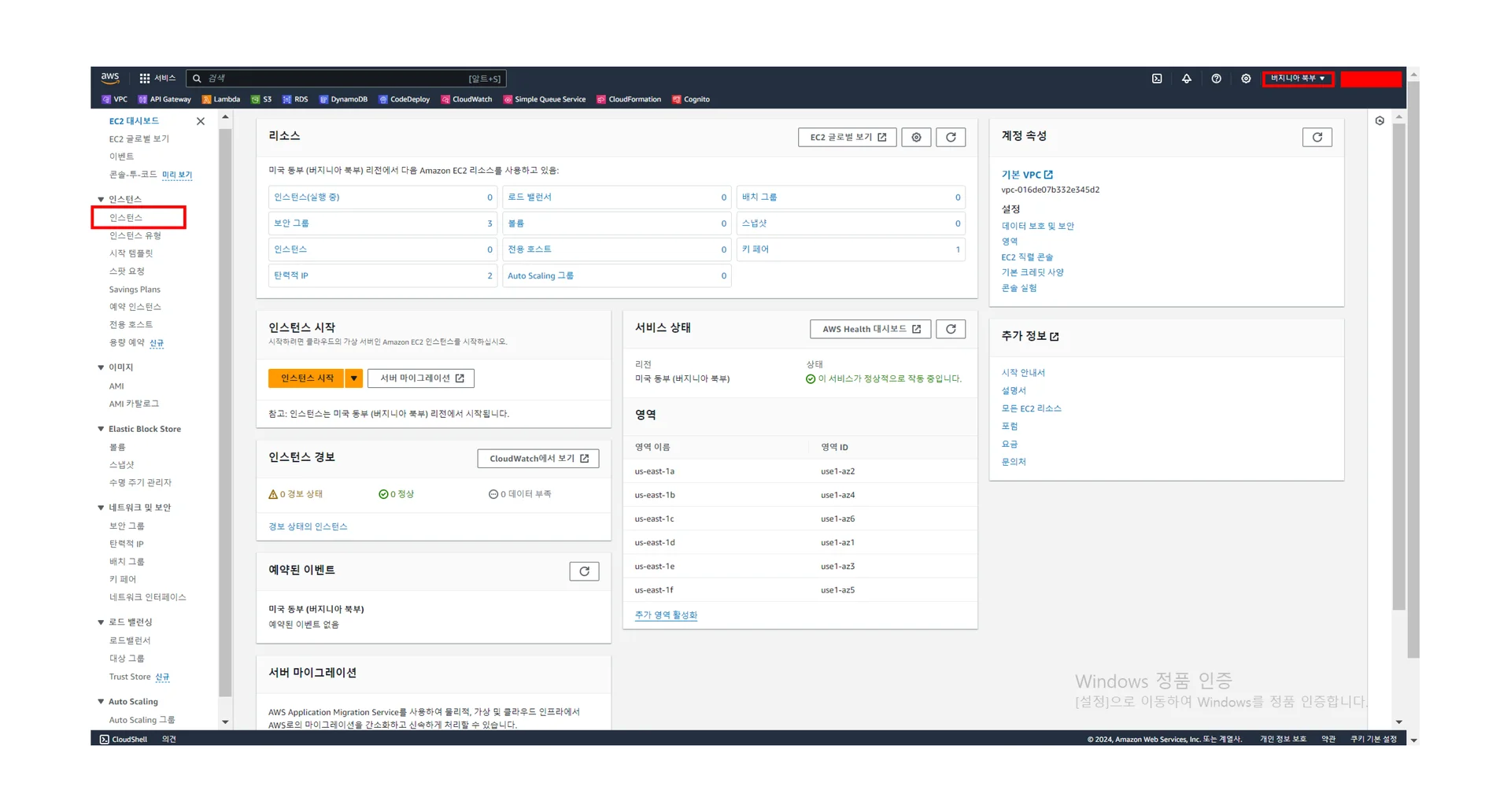Close the EC2 sidebar navigation panel
Image resolution: width=1511 pixels, height=812 pixels.
[201, 121]
